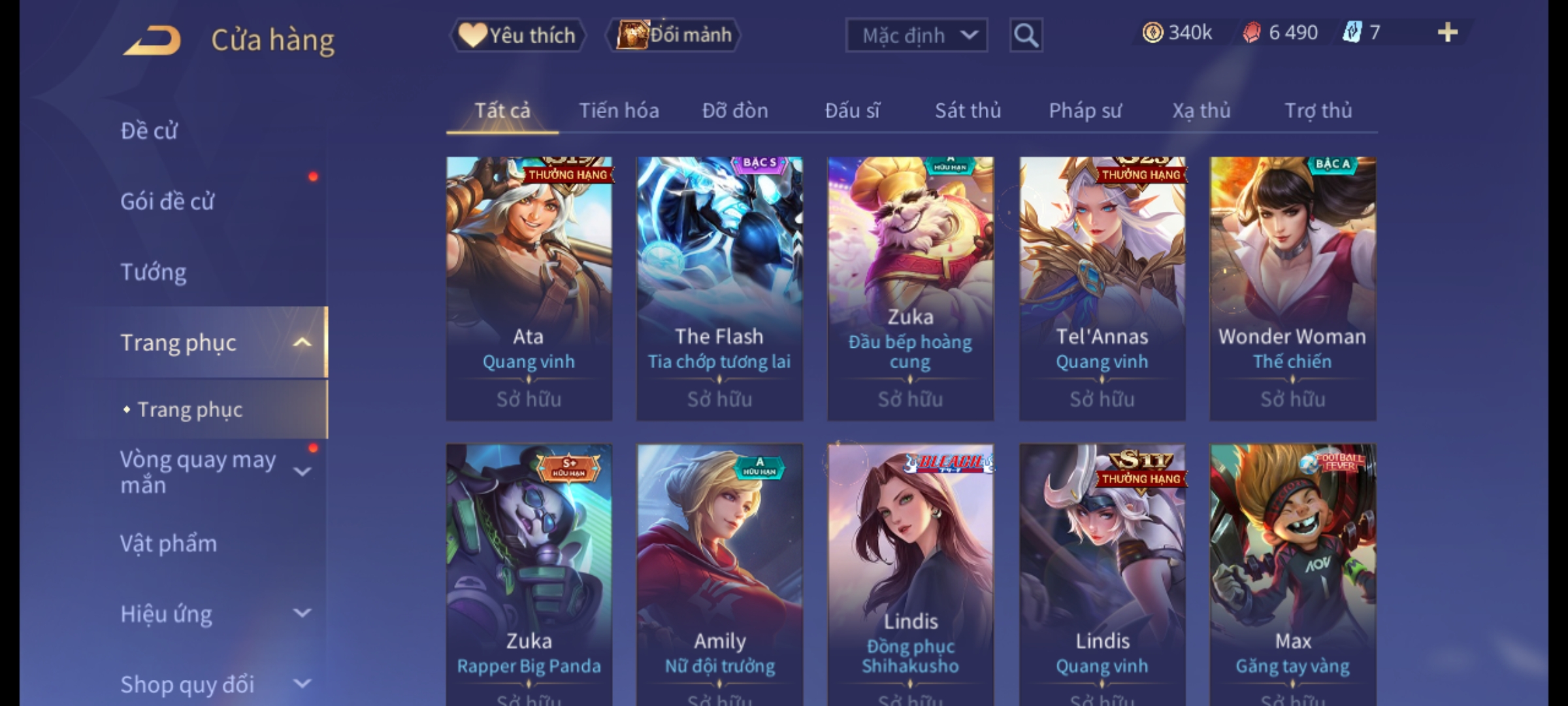The image size is (1568, 706).
Task: Select Wonder Woman Thế chiến skin card
Action: point(1292,288)
